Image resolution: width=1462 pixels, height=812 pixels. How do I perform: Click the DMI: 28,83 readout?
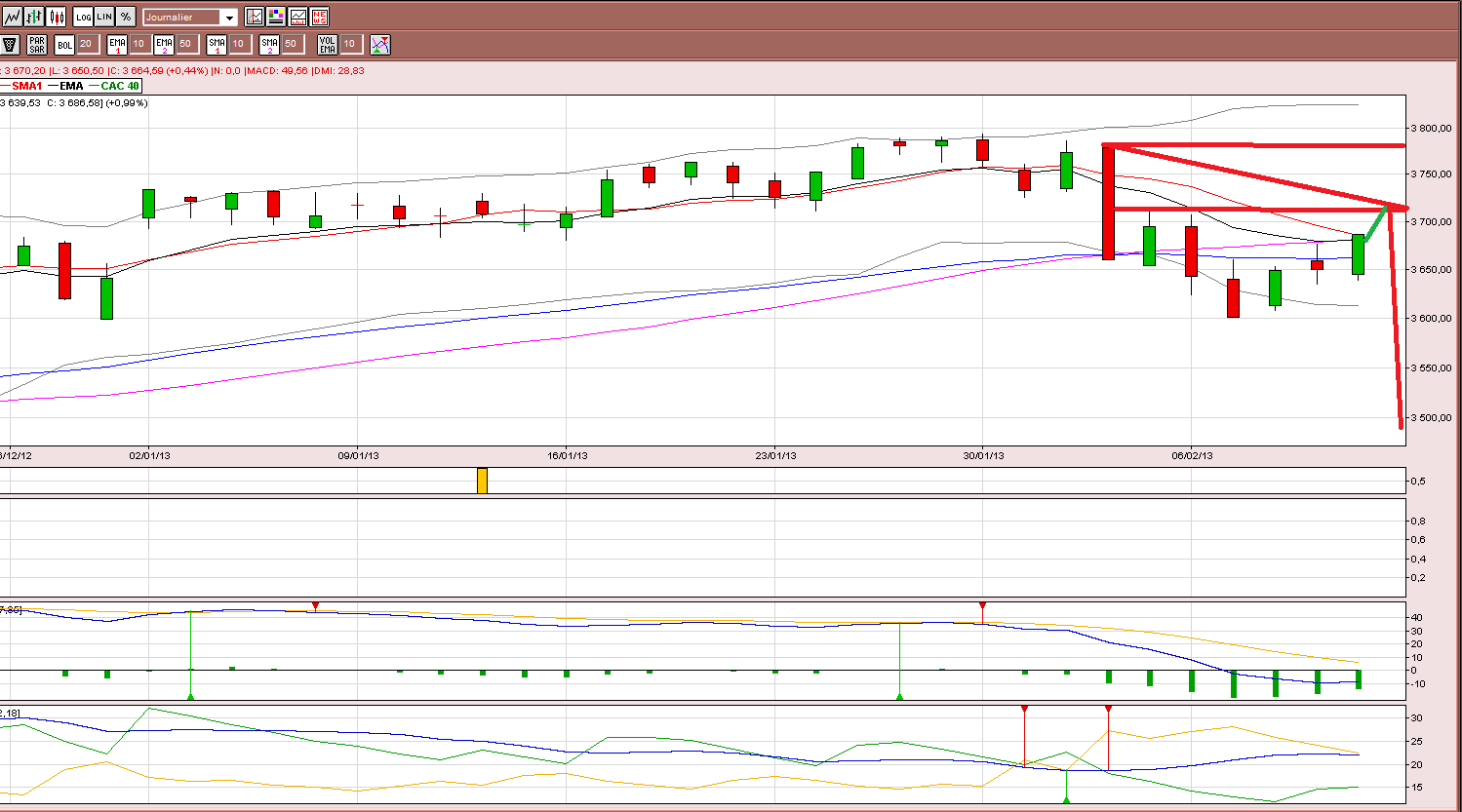point(337,70)
